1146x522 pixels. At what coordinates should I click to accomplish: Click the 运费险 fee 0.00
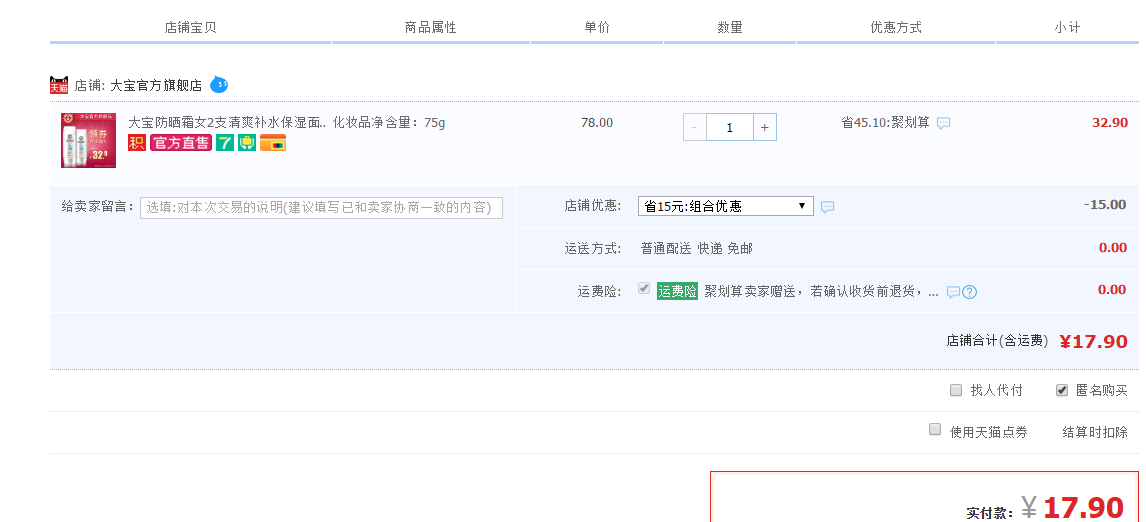click(x=1112, y=290)
